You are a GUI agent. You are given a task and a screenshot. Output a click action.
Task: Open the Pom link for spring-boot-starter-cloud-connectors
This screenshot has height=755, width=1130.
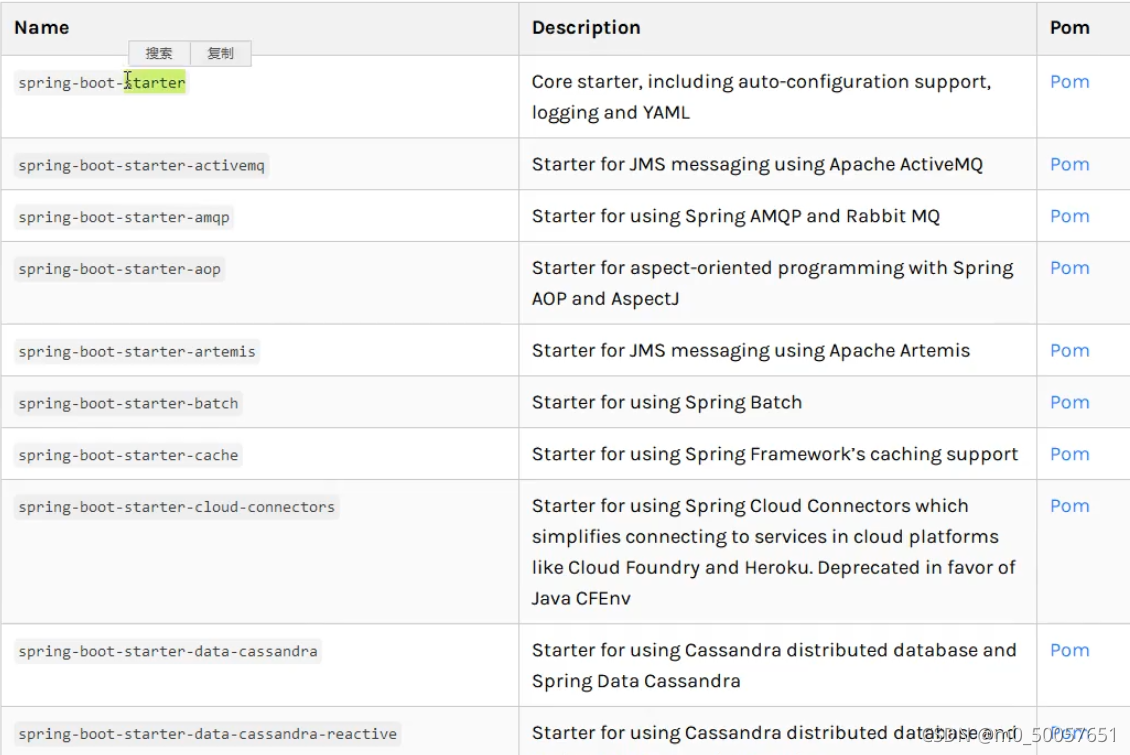pyautogui.click(x=1069, y=506)
